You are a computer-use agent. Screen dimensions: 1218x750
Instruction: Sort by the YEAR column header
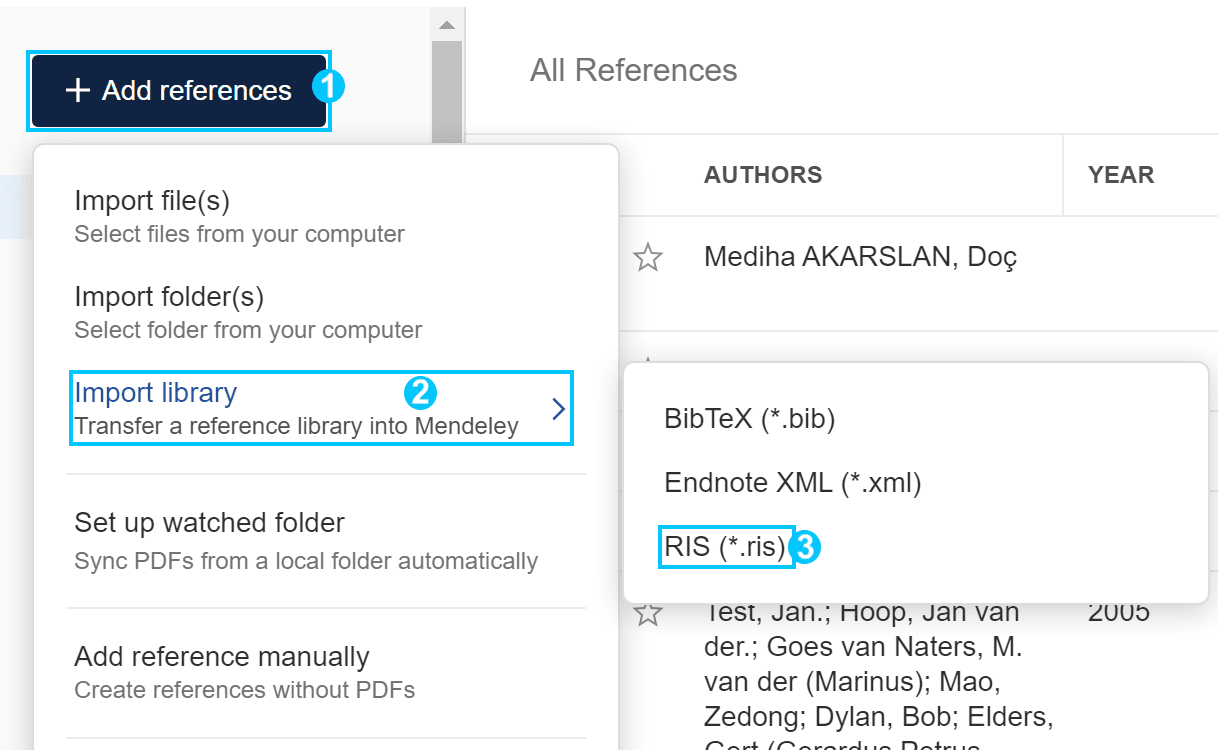click(x=1121, y=175)
